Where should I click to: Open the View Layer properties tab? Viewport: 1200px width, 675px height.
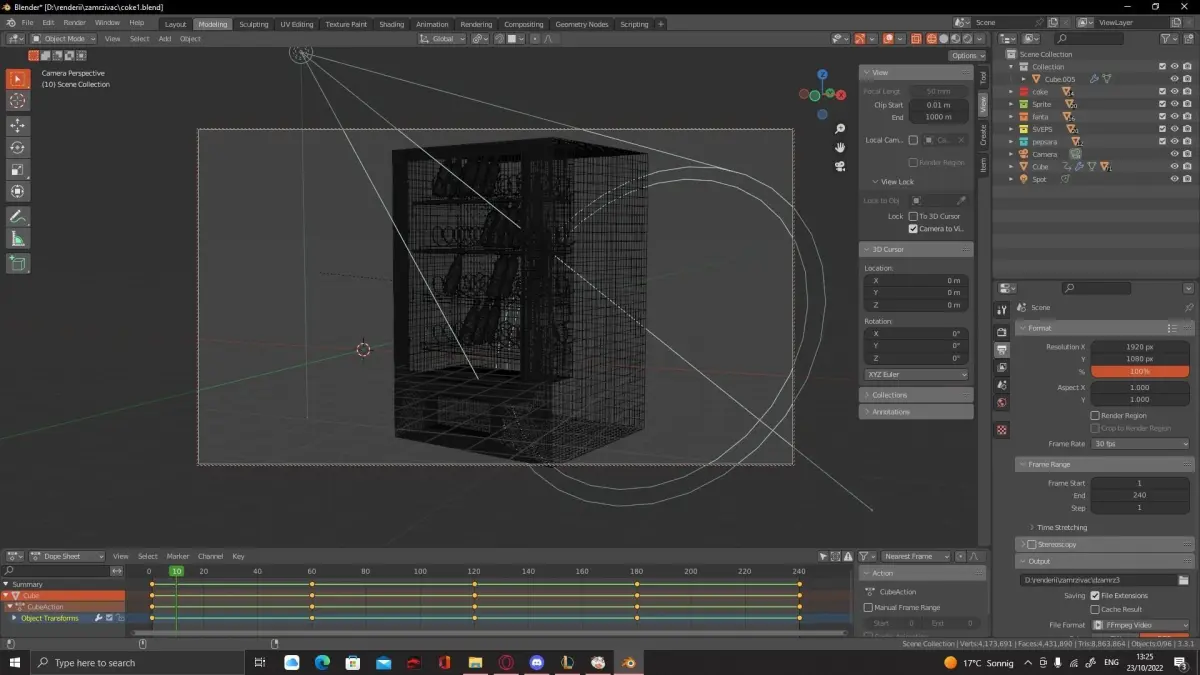click(1002, 367)
